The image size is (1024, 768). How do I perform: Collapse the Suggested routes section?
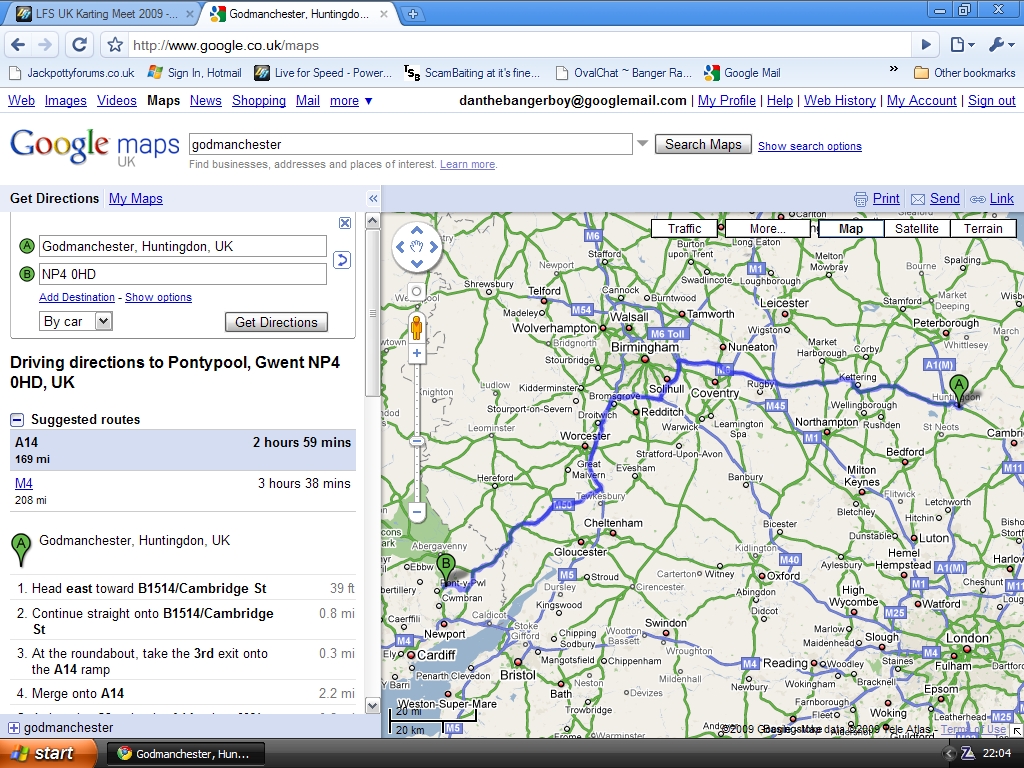click(17, 420)
